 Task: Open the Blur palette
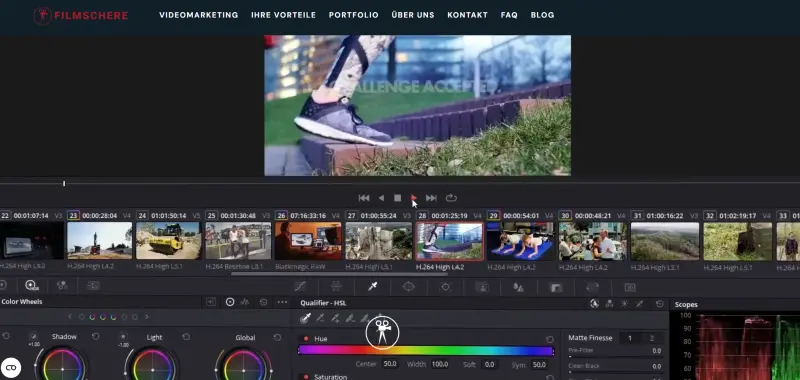point(518,287)
